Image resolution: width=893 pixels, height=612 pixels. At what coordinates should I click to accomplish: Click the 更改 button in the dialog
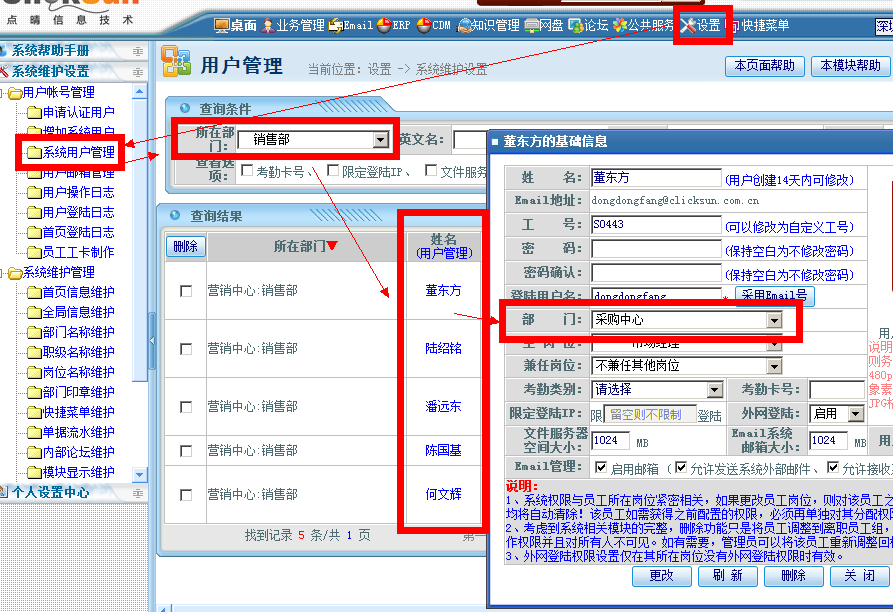tap(661, 576)
